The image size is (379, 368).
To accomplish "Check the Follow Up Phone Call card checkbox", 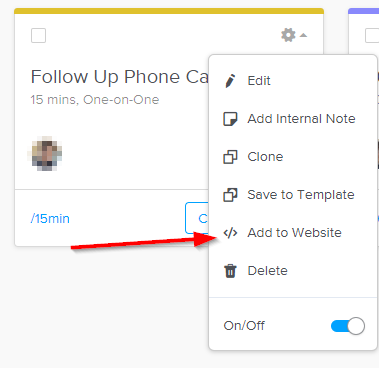I will (x=38, y=35).
